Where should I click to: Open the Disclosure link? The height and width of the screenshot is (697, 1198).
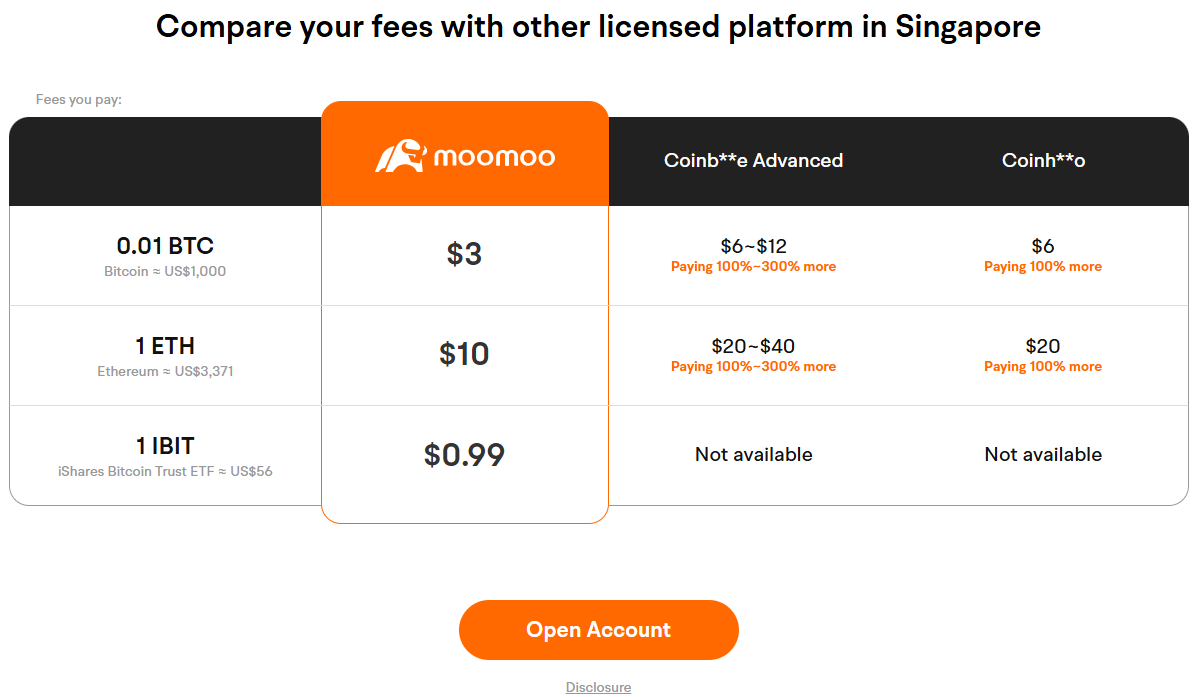pyautogui.click(x=598, y=687)
